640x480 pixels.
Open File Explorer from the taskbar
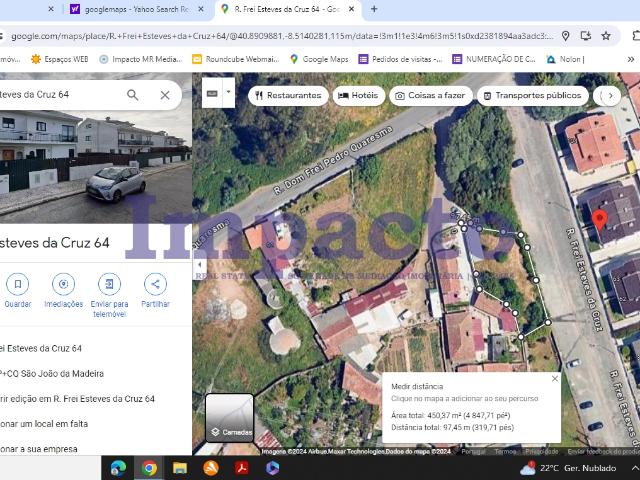(x=180, y=468)
